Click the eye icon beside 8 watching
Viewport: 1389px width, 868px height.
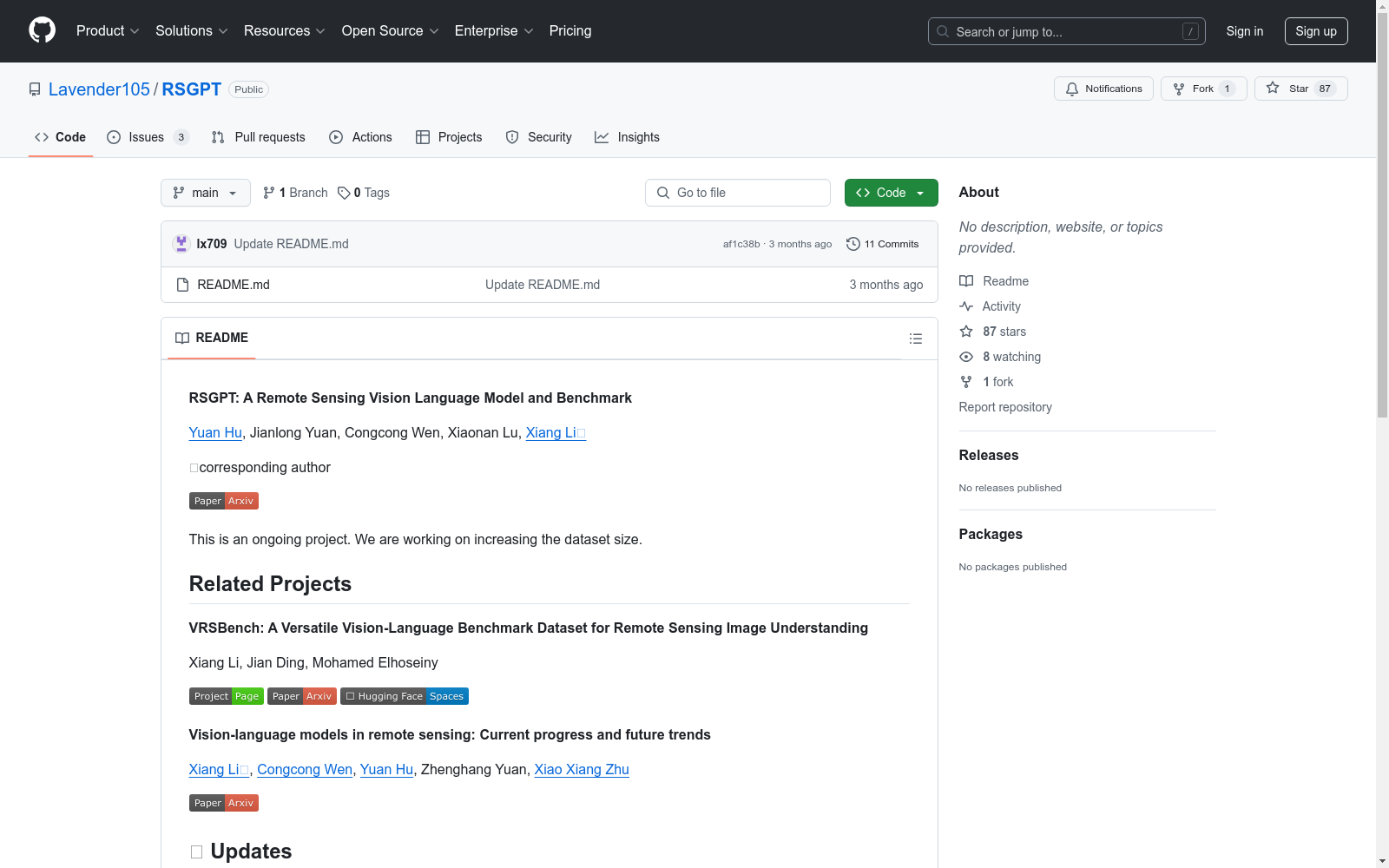966,357
